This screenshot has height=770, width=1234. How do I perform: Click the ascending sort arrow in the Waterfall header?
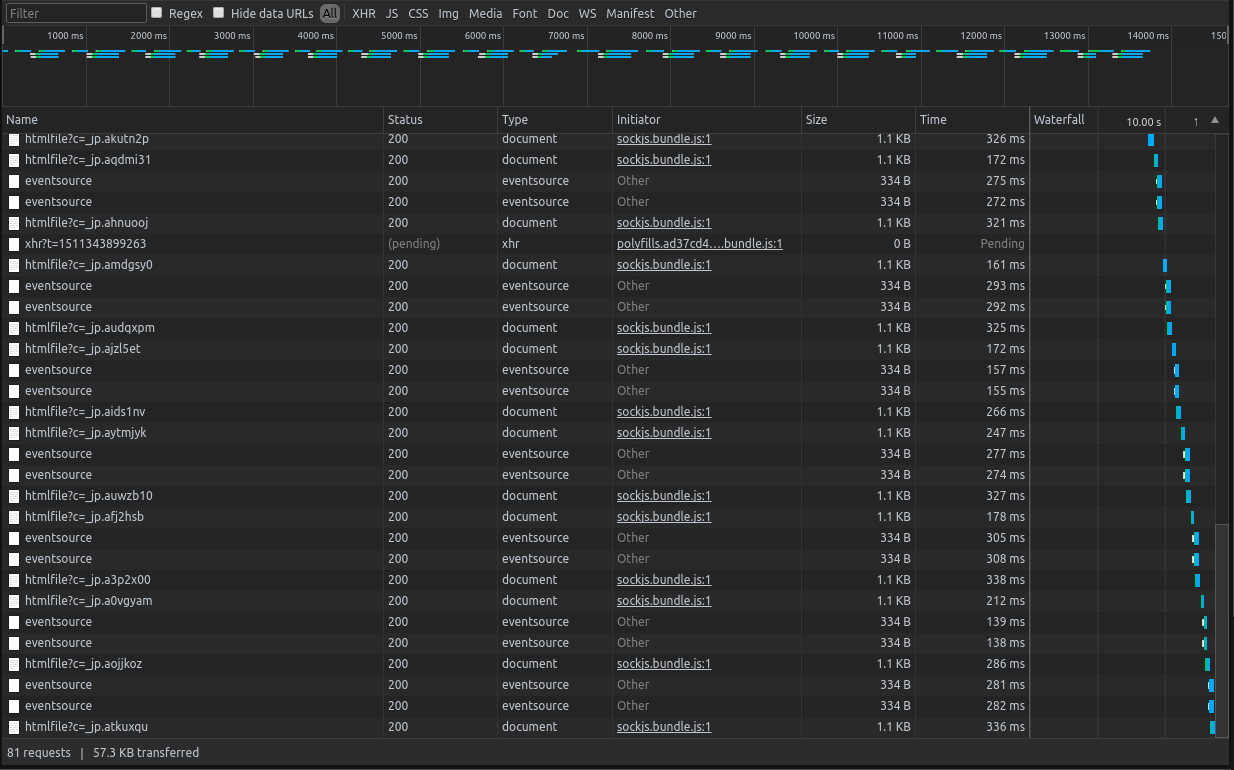(x=1215, y=119)
